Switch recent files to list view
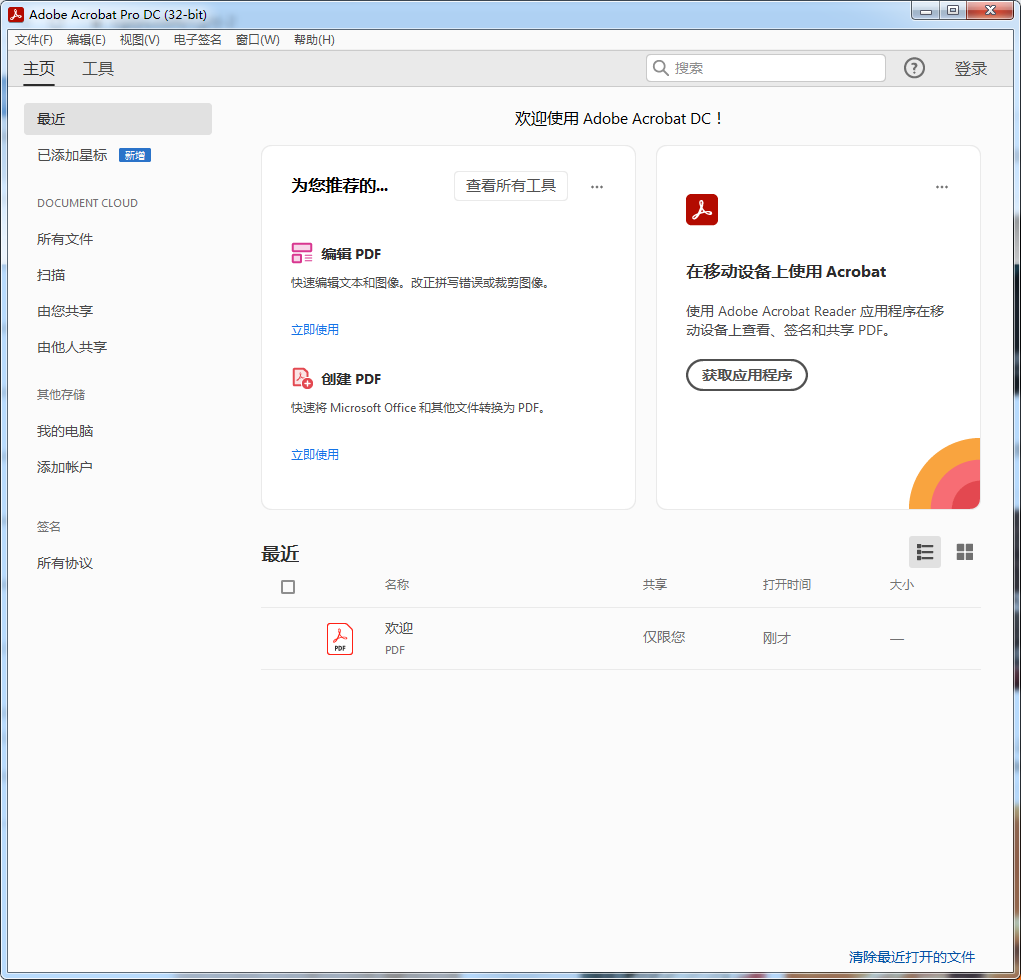 924,551
